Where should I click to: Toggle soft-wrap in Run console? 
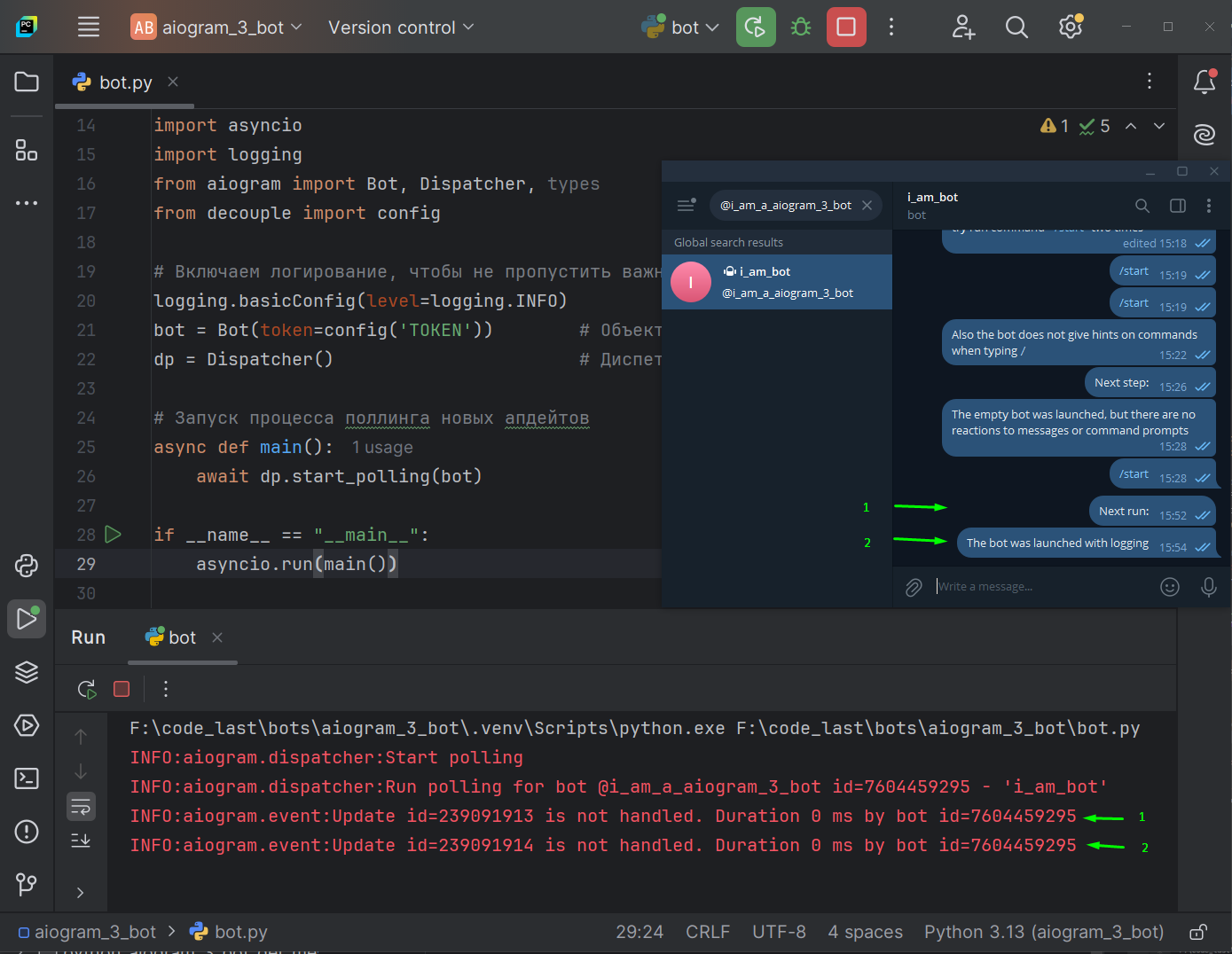[81, 807]
